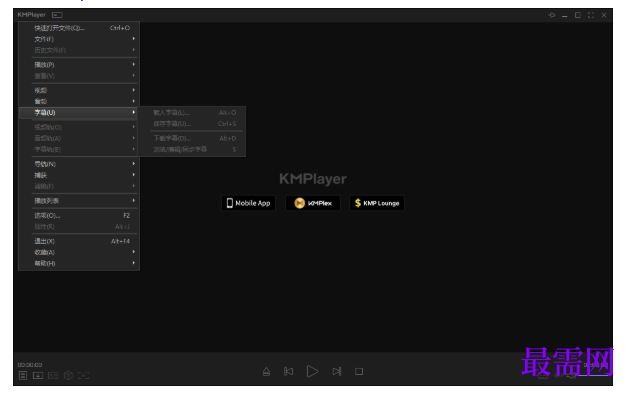Screen dimensions: 633x393
Task: Expand the 捕获 submenu arrow
Action: tap(134, 175)
